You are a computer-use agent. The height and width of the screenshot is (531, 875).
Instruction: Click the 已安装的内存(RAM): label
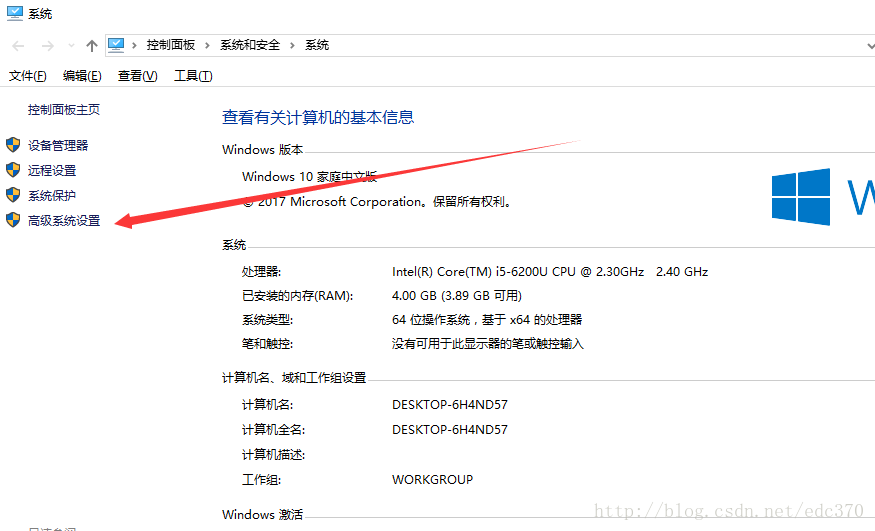point(297,296)
